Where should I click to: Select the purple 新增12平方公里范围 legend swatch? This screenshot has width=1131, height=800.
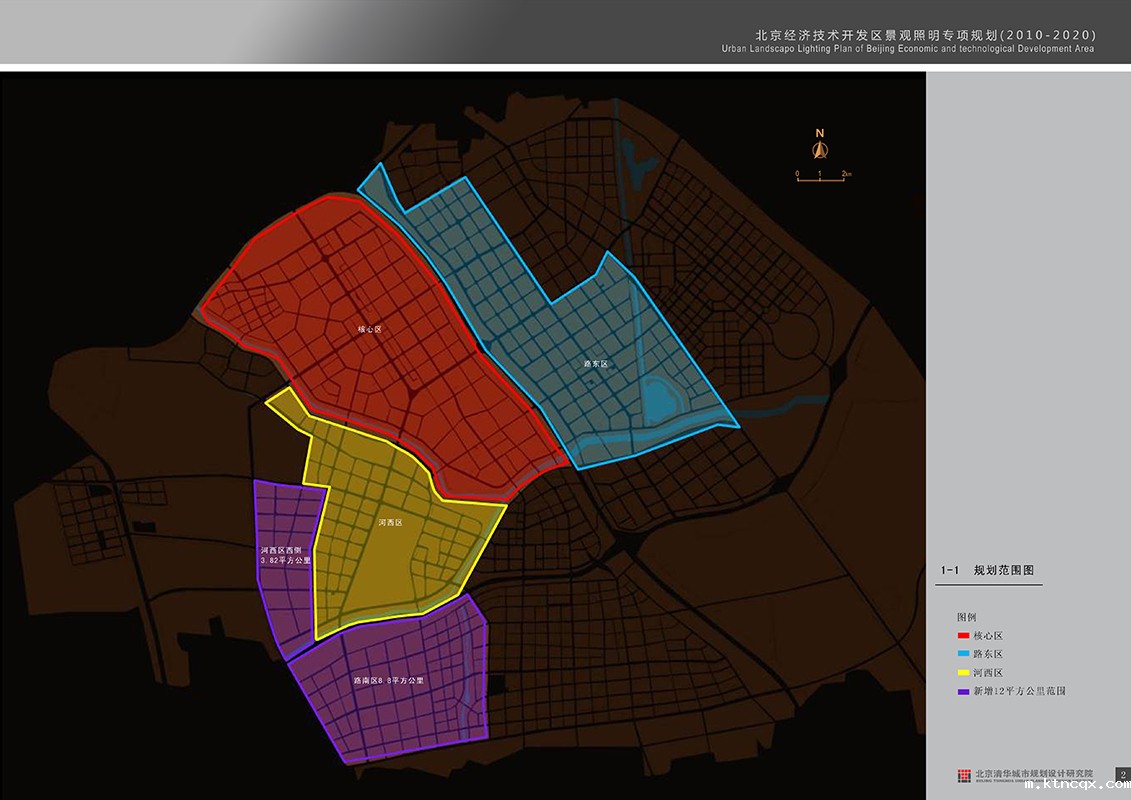tap(963, 691)
